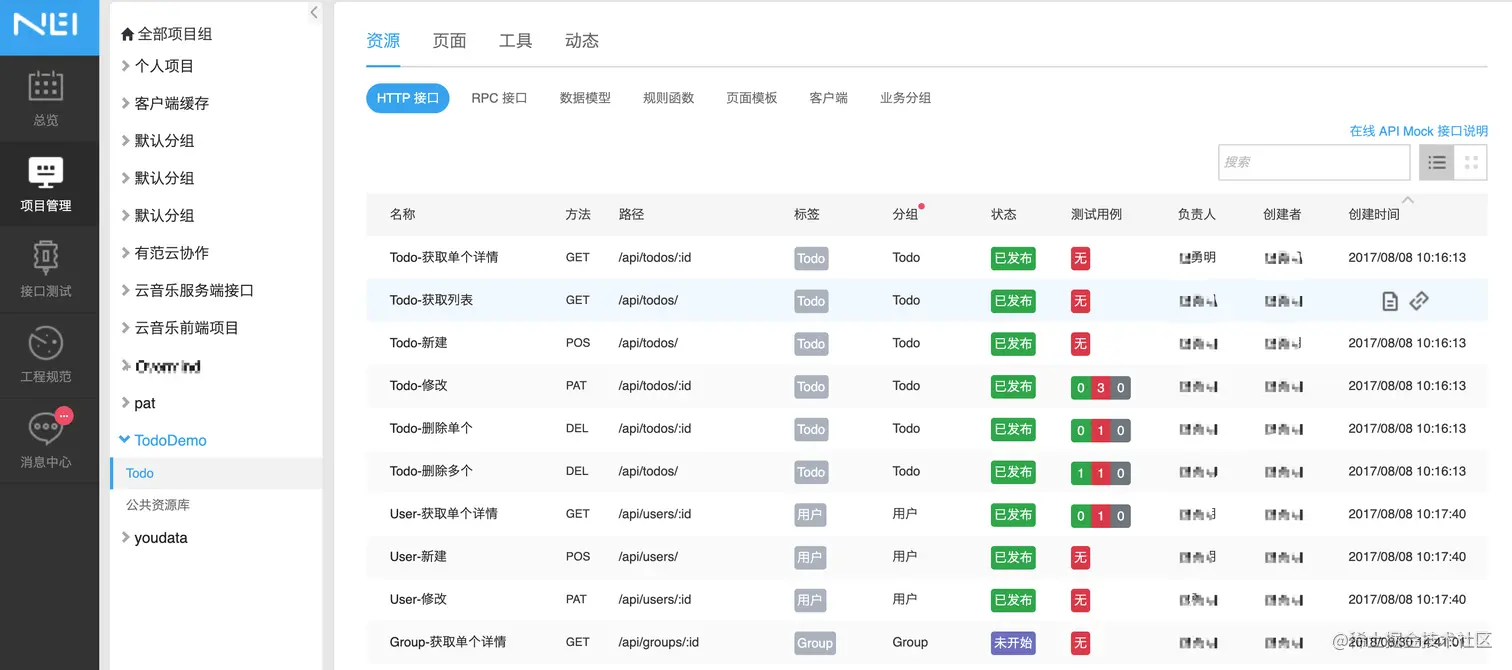
Task: Expand 客户端缓存 group
Action: coord(125,103)
